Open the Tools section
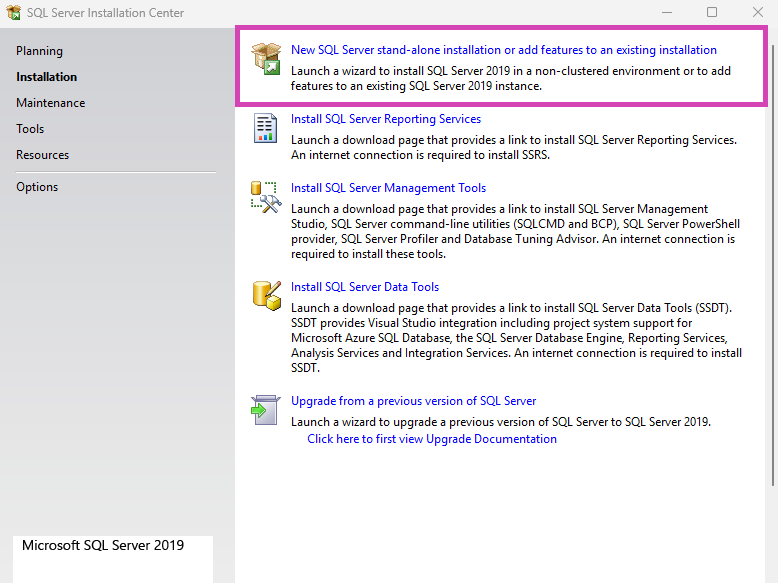Screen dimensions: 778x583 click(30, 129)
